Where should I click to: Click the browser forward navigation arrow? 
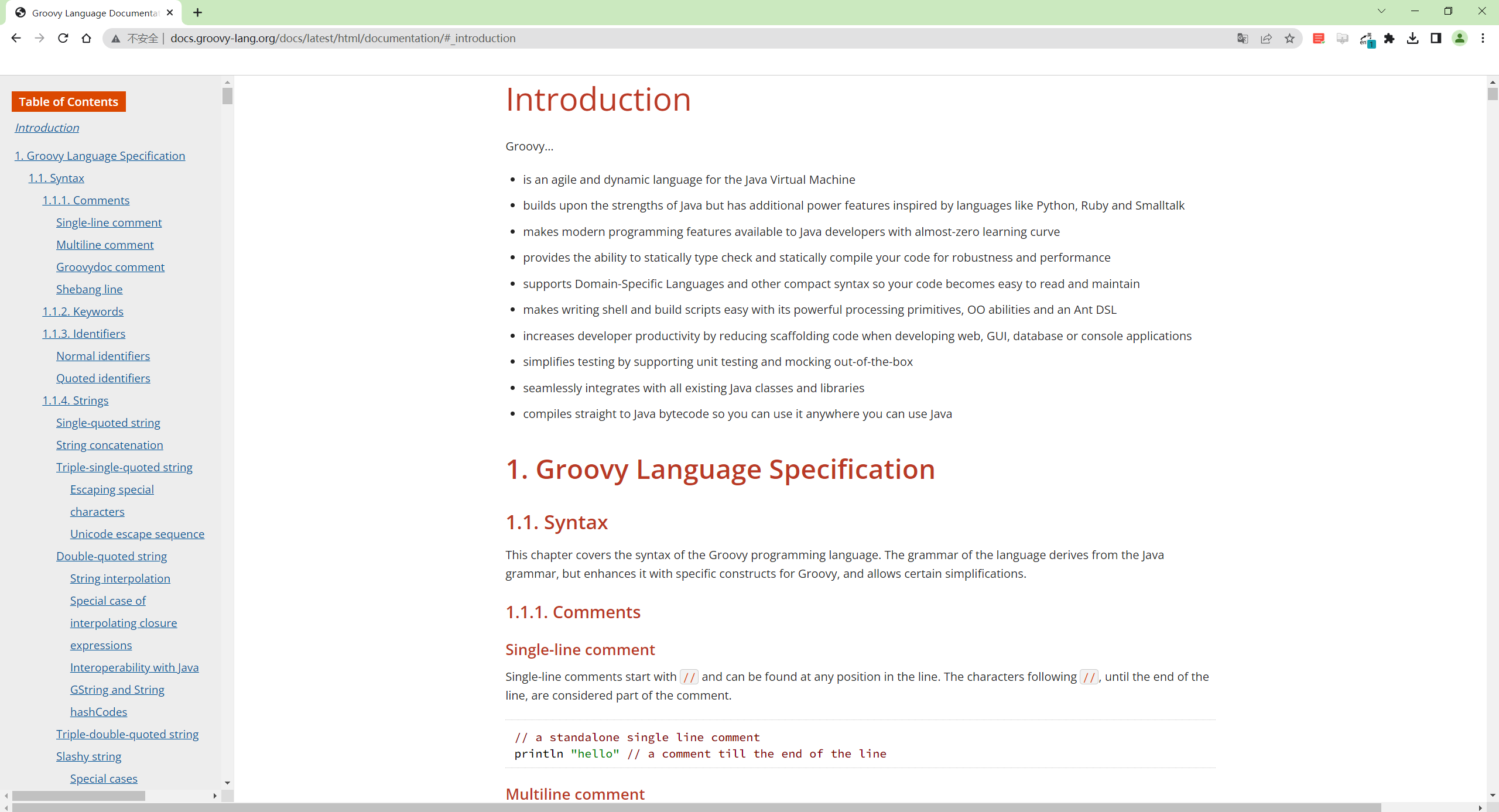(x=39, y=38)
